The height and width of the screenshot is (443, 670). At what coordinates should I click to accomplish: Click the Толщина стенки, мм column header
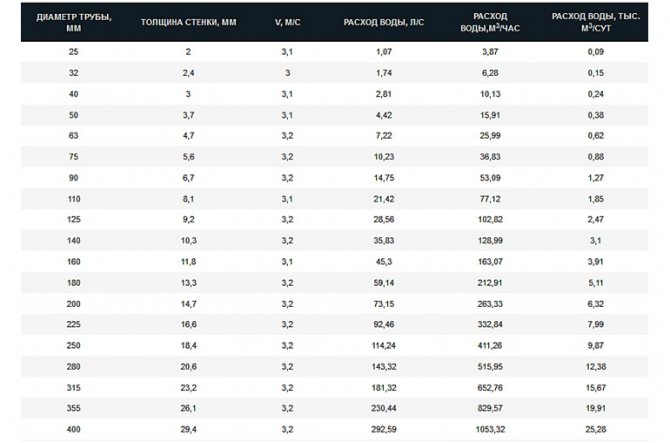tap(188, 22)
